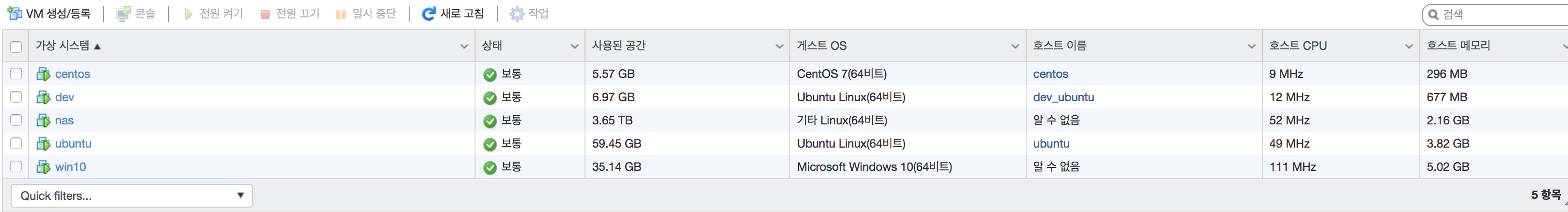Click the VM icon beside ubuntu
1568x212 pixels.
(x=43, y=143)
